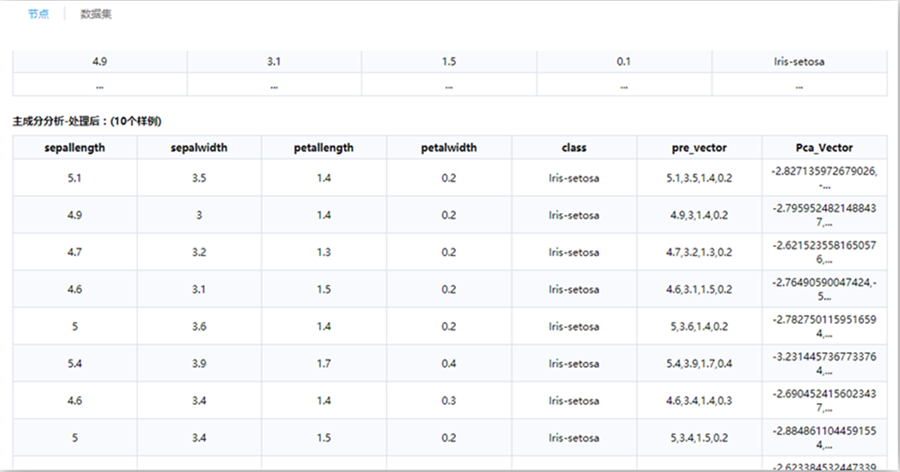
Task: Click the sepallength column header
Action: [75, 148]
